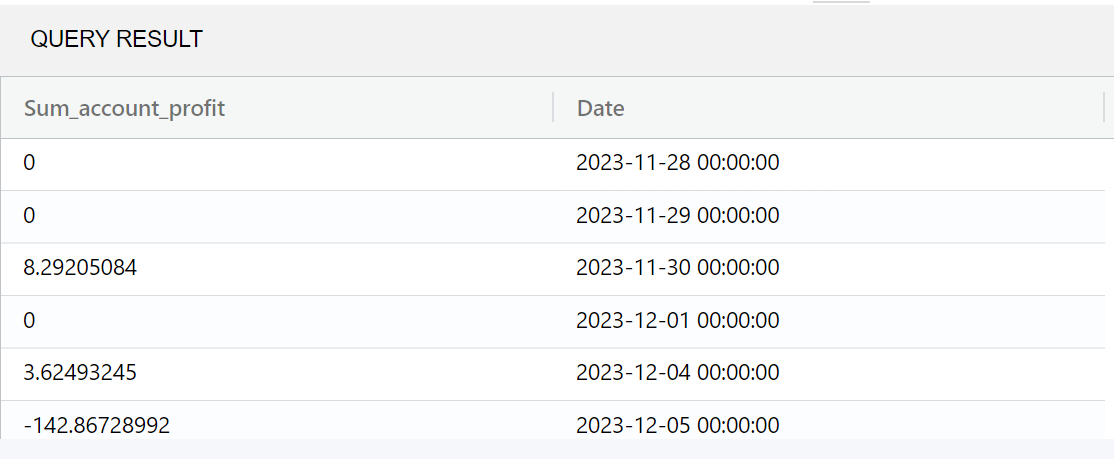
Task: Select the 2023-11-29 00:00:00 date cell
Action: coord(678,216)
